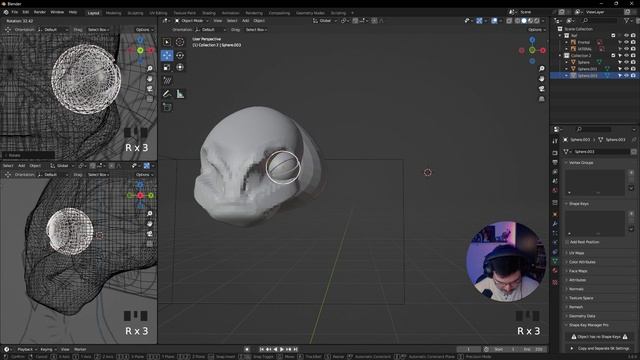Viewport: 640px width, 360px height.
Task: Switch to solid viewport shading
Action: click(524, 20)
